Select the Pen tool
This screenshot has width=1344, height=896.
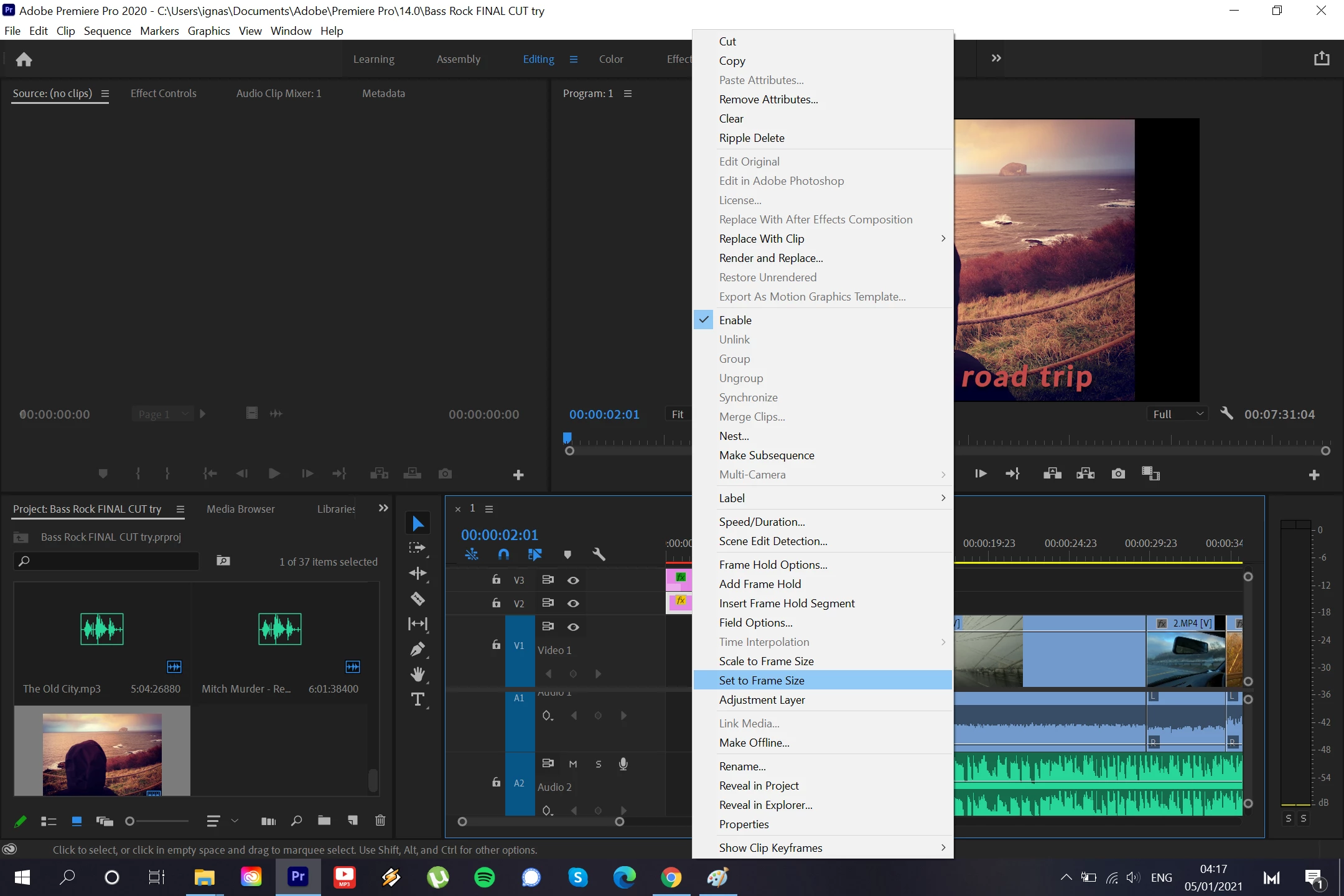[x=418, y=649]
